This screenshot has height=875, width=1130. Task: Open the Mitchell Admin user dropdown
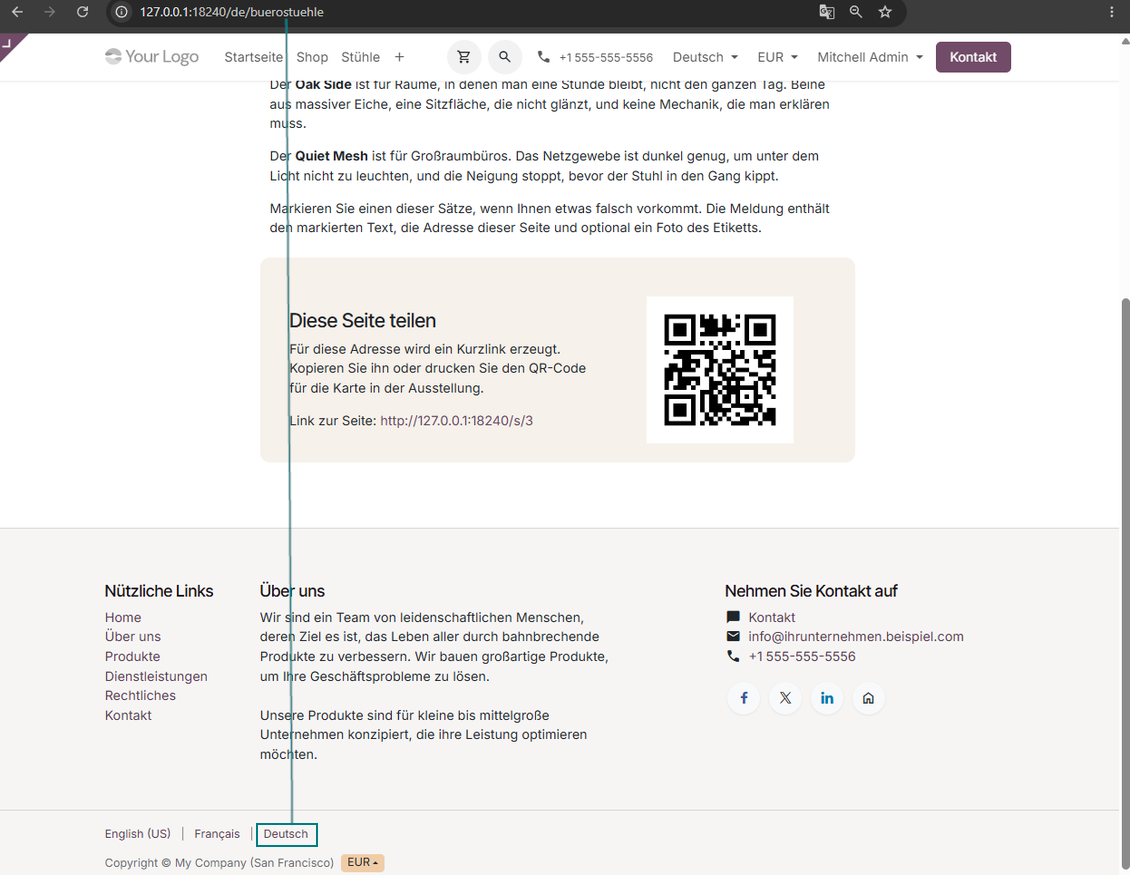870,57
